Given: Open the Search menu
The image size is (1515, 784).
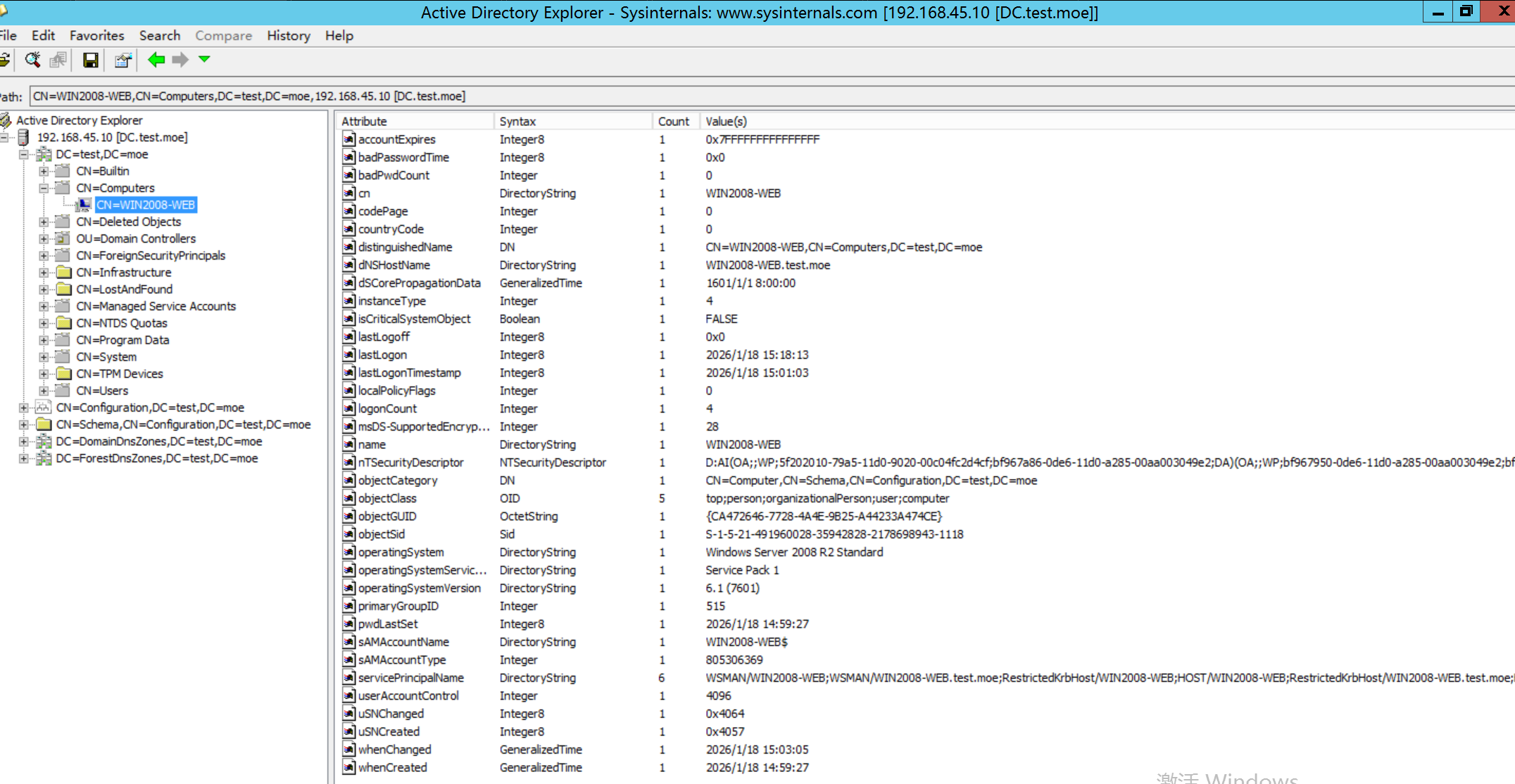Looking at the screenshot, I should tap(159, 35).
